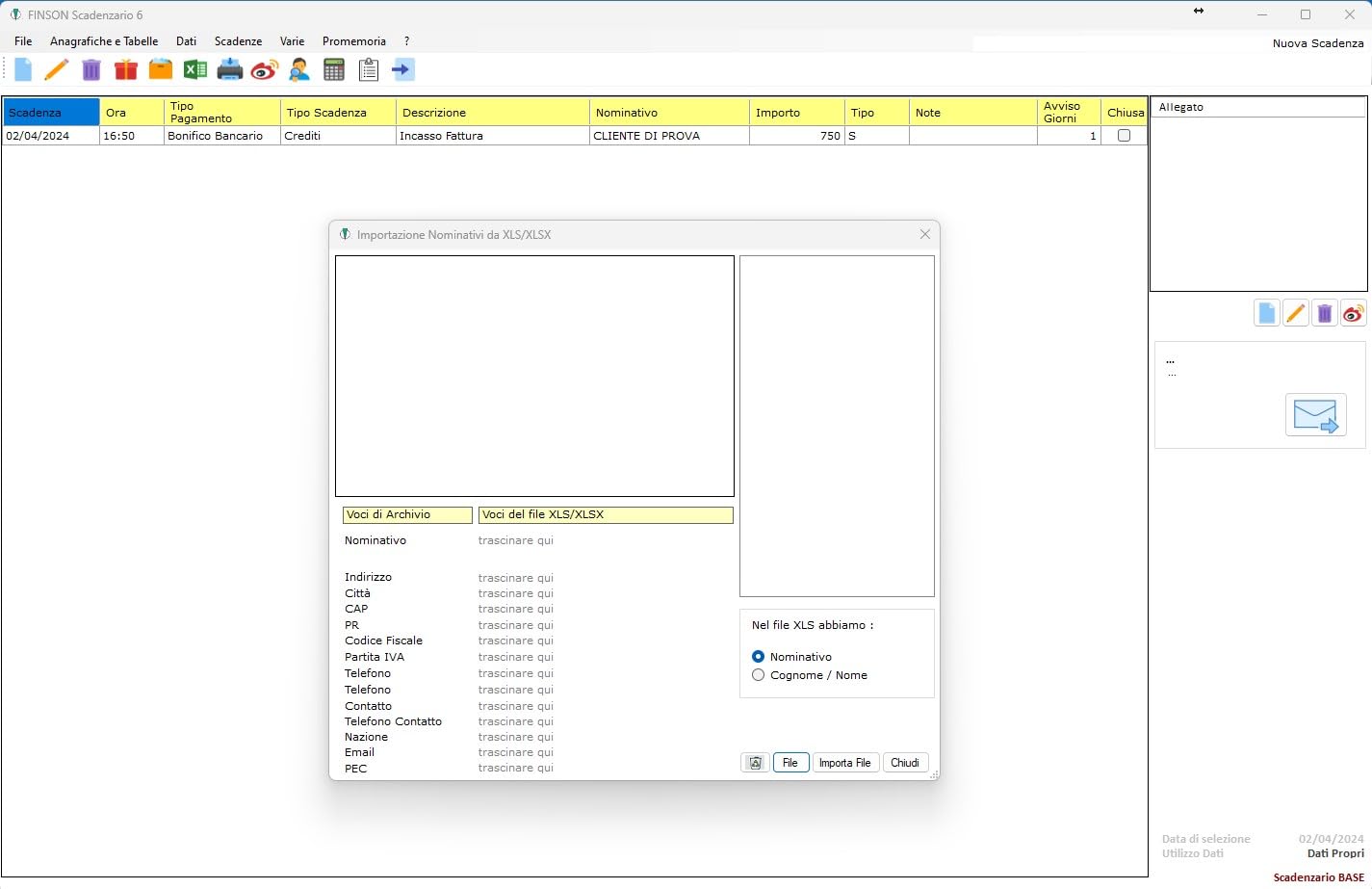The image size is (1372, 889).
Task: Click trash icon below Allegato panel
Action: [1325, 313]
